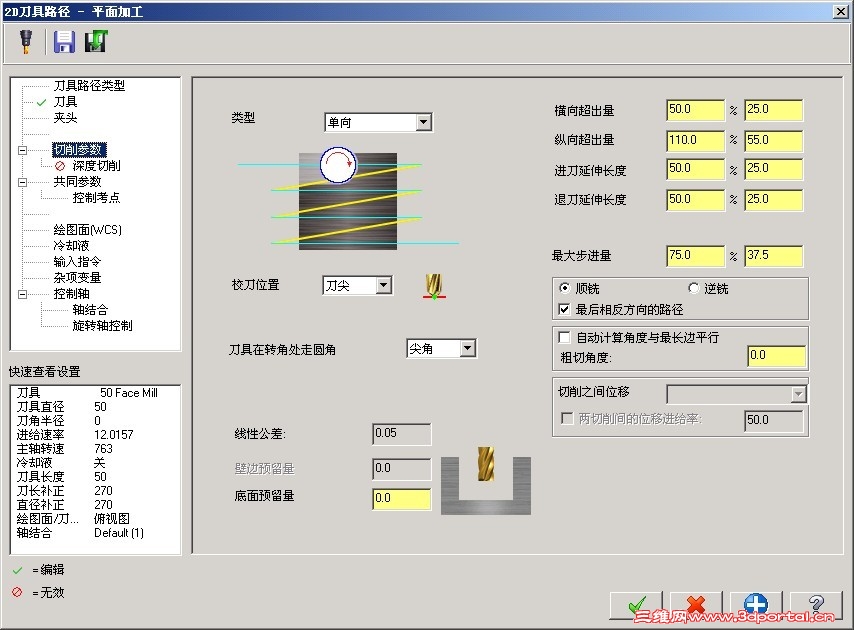This screenshot has width=854, height=630.
Task: Enable 逆铣 milling direction
Action: click(694, 288)
